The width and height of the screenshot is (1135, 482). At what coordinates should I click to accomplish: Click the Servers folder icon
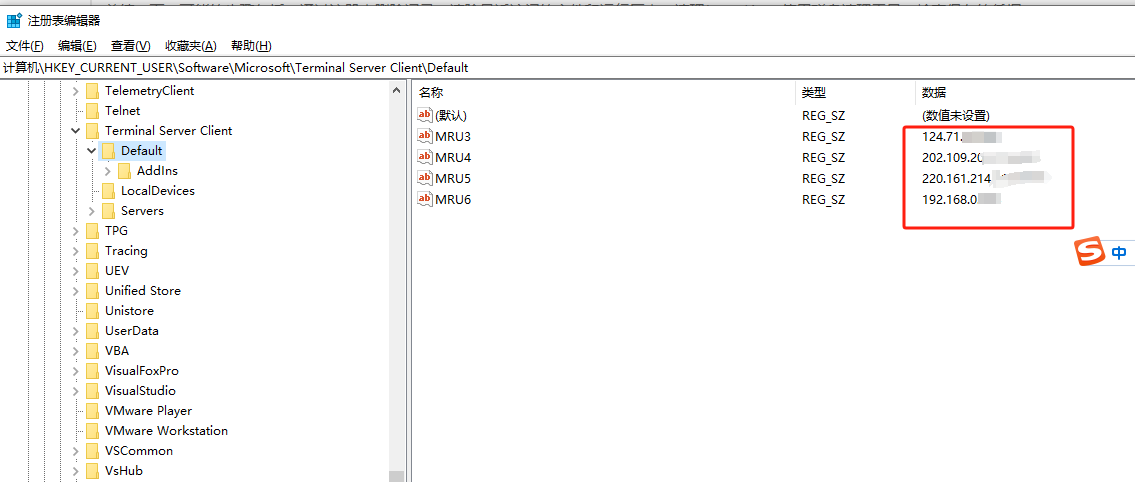[x=108, y=211]
